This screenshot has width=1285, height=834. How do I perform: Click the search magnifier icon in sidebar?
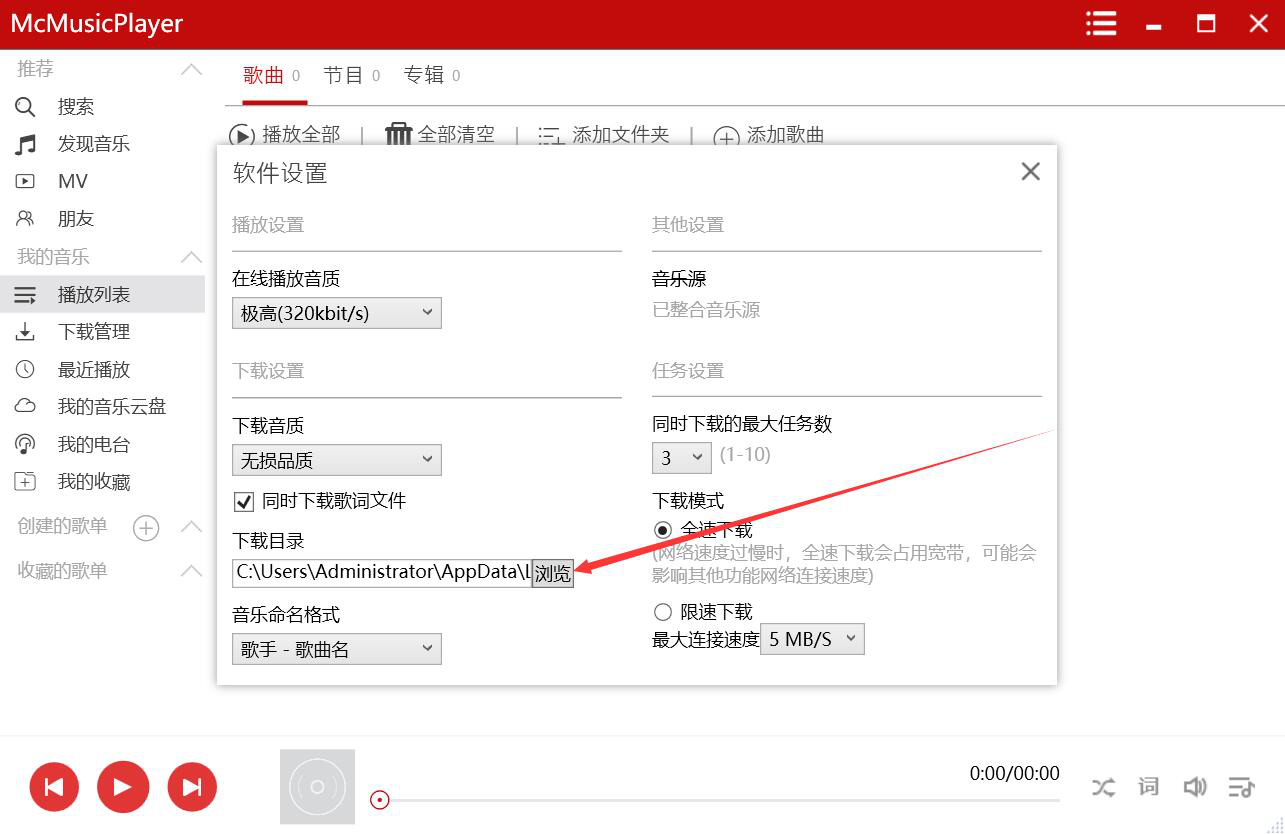(25, 107)
